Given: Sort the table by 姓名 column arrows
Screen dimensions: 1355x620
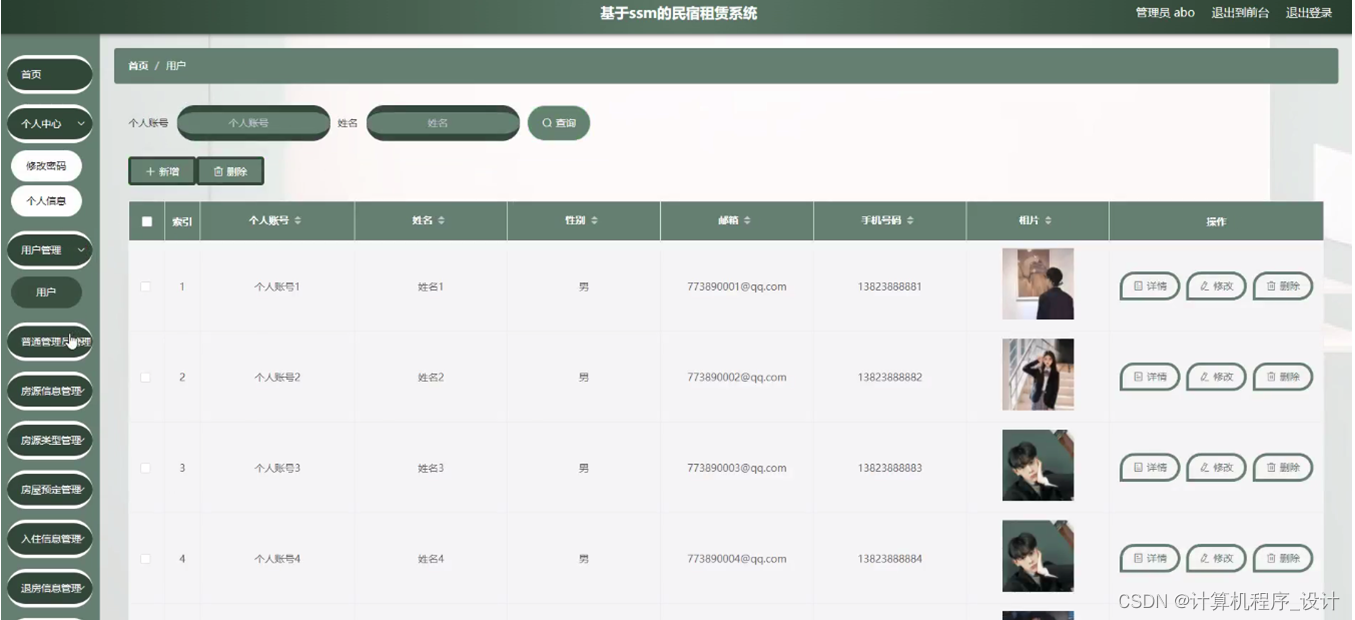Looking at the screenshot, I should (441, 220).
